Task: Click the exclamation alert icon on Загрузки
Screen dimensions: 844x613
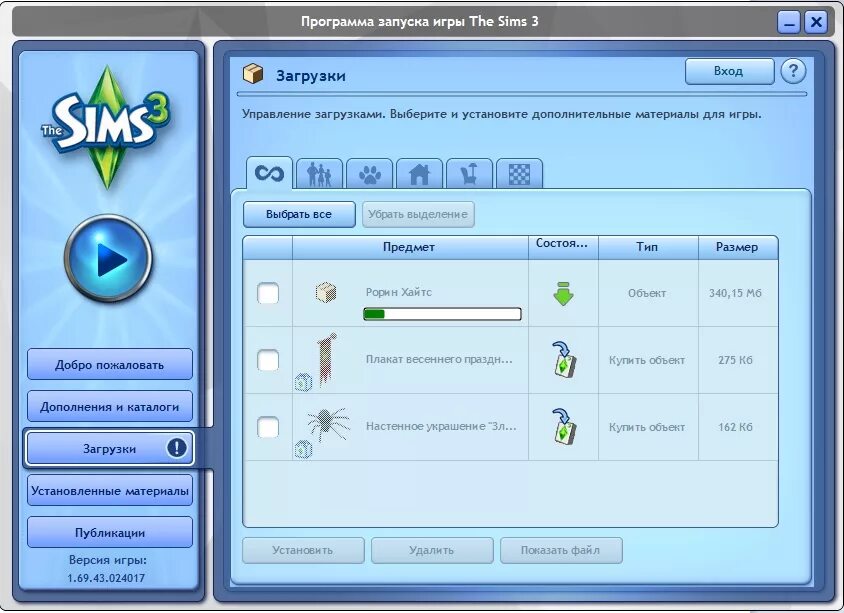Action: tap(177, 447)
